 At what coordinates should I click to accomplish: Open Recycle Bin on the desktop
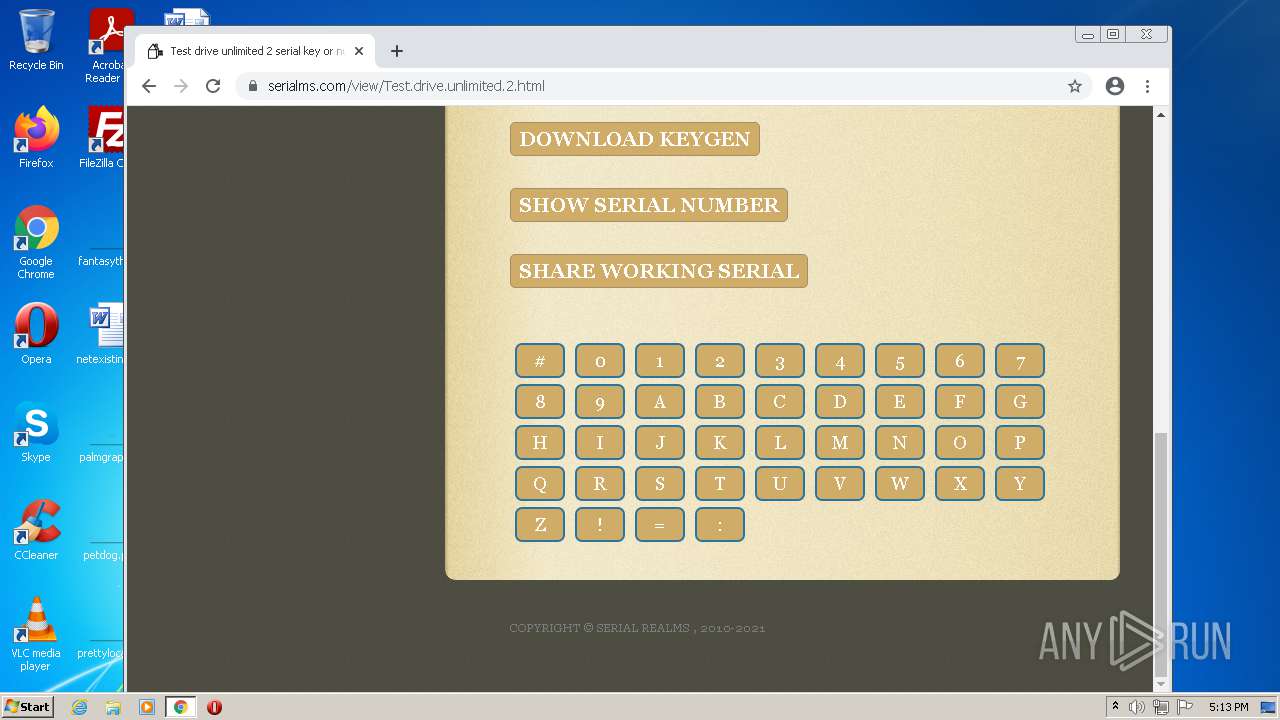pos(36,40)
